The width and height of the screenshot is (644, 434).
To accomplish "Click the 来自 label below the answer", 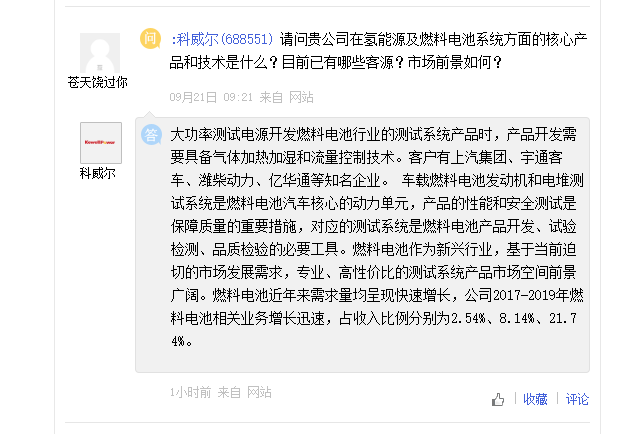I will [x=229, y=392].
